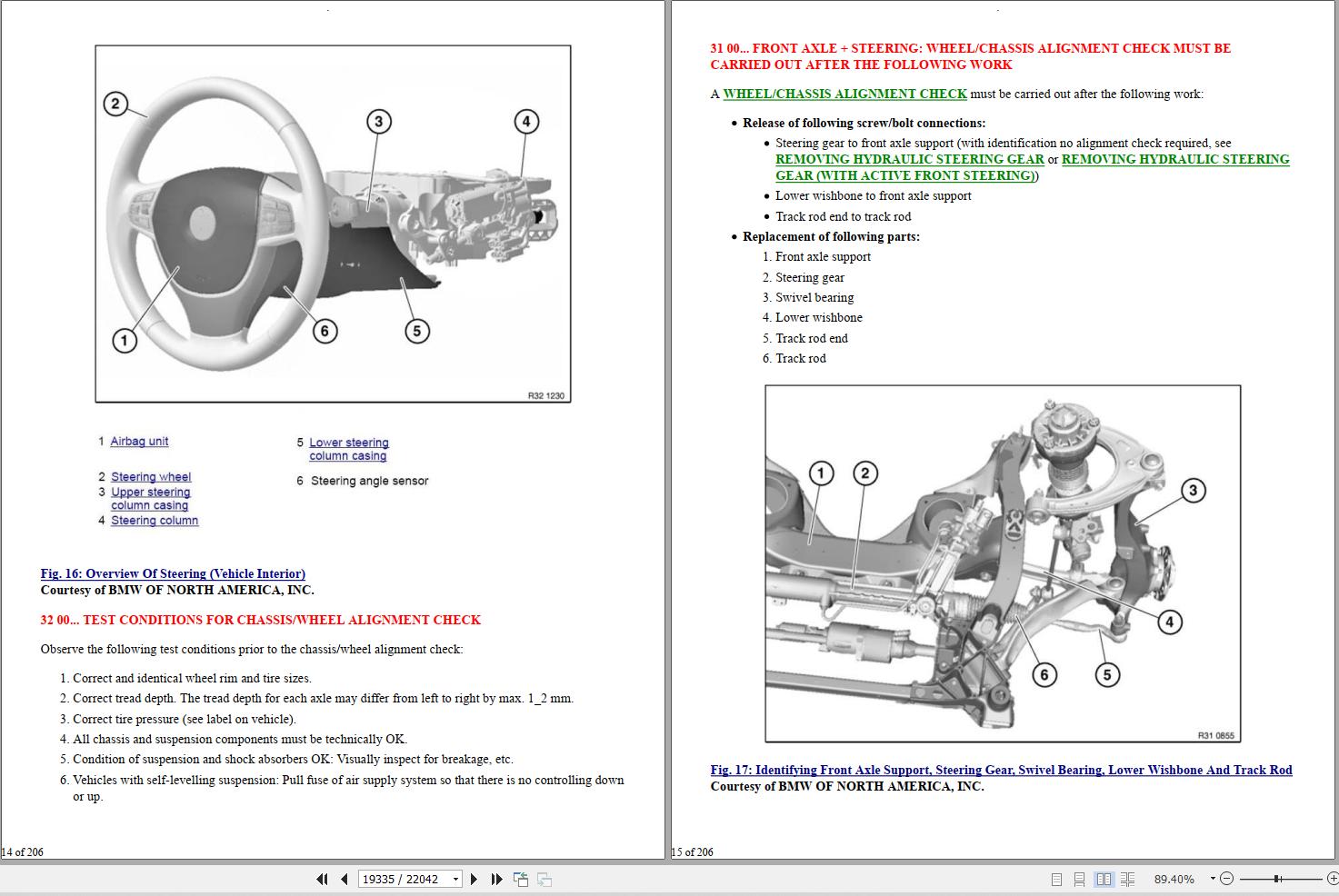Open the Steering wheel link
The height and width of the screenshot is (896, 1339).
pyautogui.click(x=151, y=476)
